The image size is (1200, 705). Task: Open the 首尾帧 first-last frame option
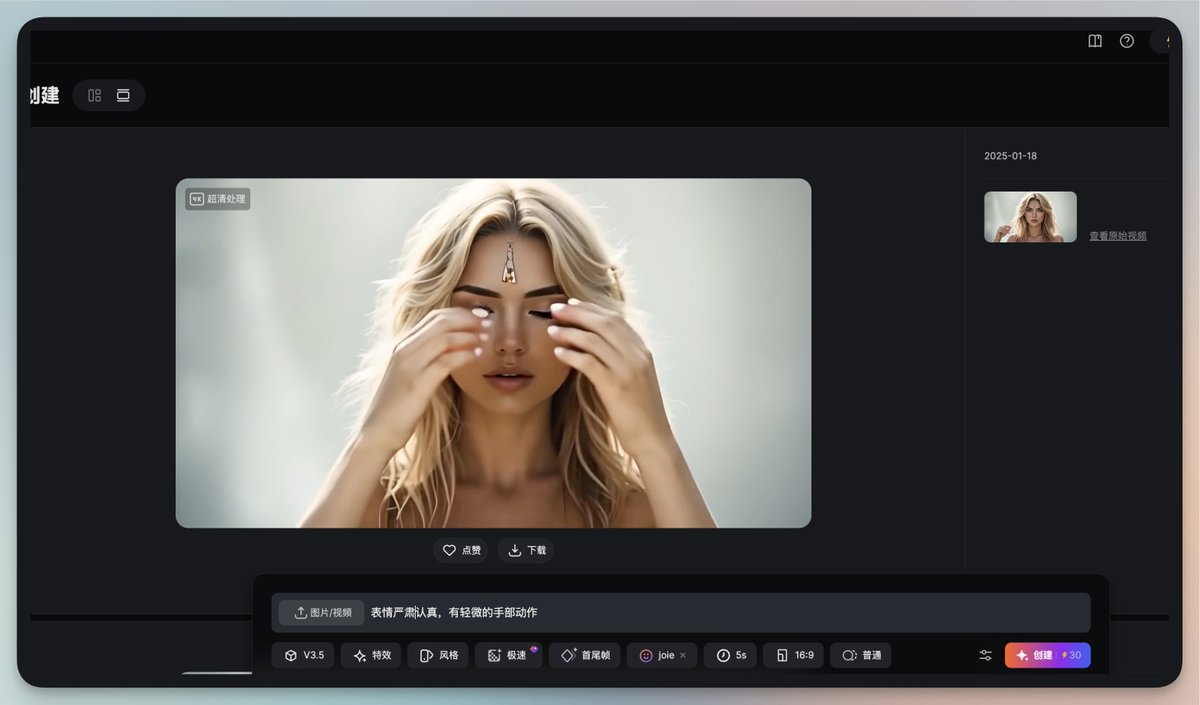pos(584,655)
